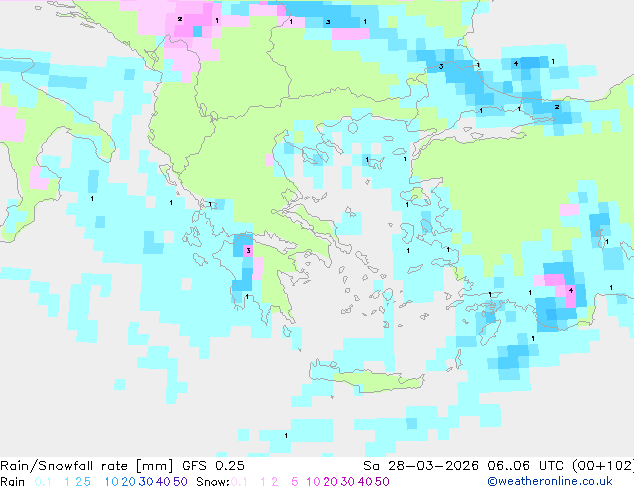
Task: Click the "06..06 UTC" time label
Action: [526, 466]
